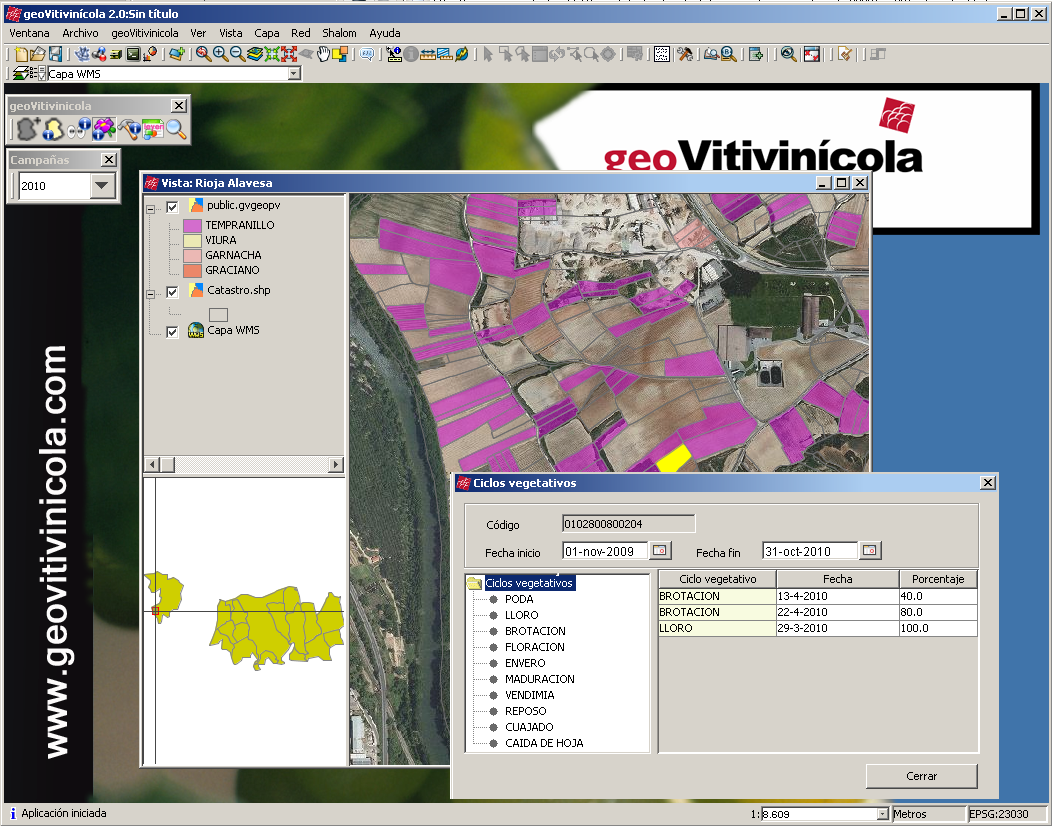Click the magnifying glass in geoVitivinicola palette
Viewport: 1052px width, 826px height.
[x=176, y=128]
